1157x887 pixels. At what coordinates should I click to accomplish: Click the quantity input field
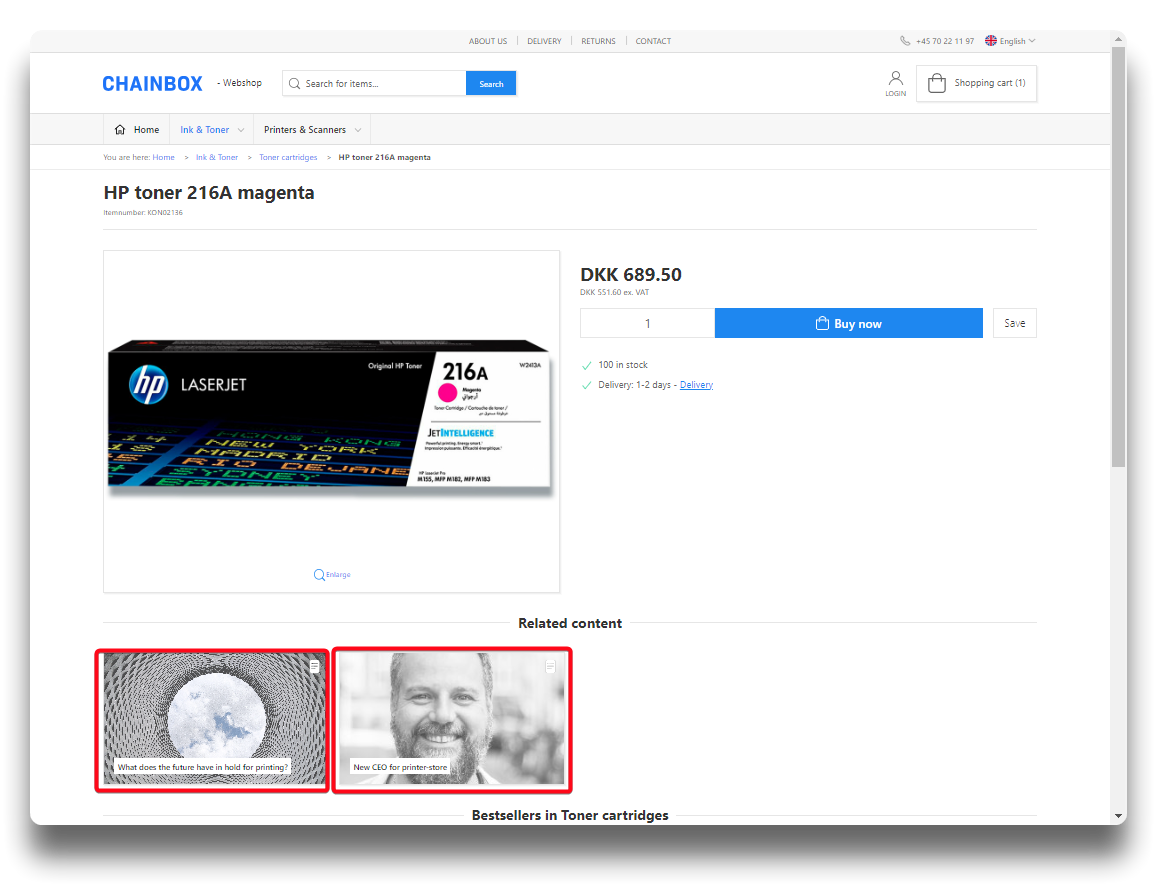[647, 323]
